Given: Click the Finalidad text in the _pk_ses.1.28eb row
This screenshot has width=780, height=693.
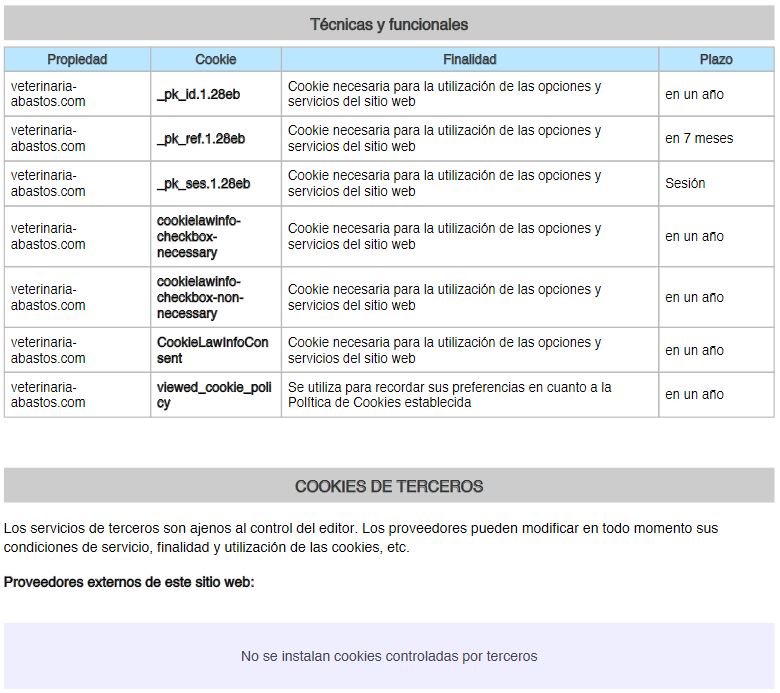Looking at the screenshot, I should (x=444, y=183).
